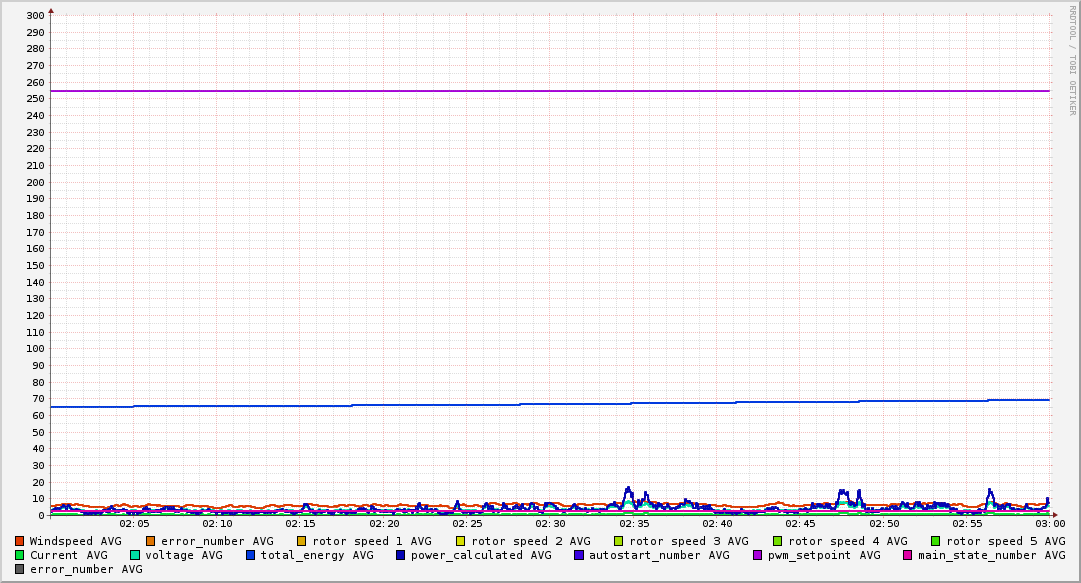Click the orange error_number AVG legend swatch
This screenshot has height=583, width=1081.
coord(150,542)
